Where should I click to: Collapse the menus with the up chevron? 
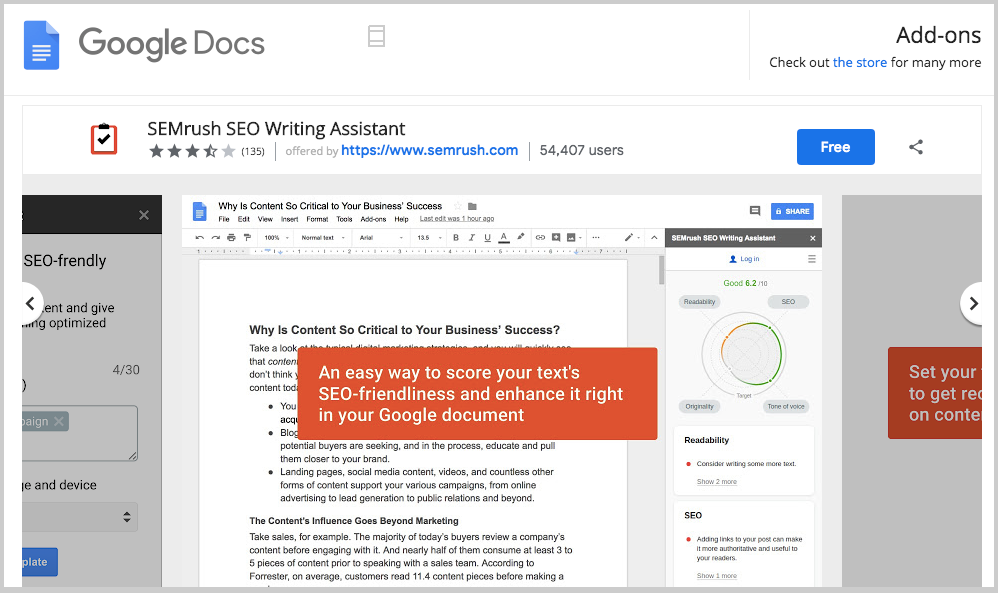pyautogui.click(x=654, y=237)
